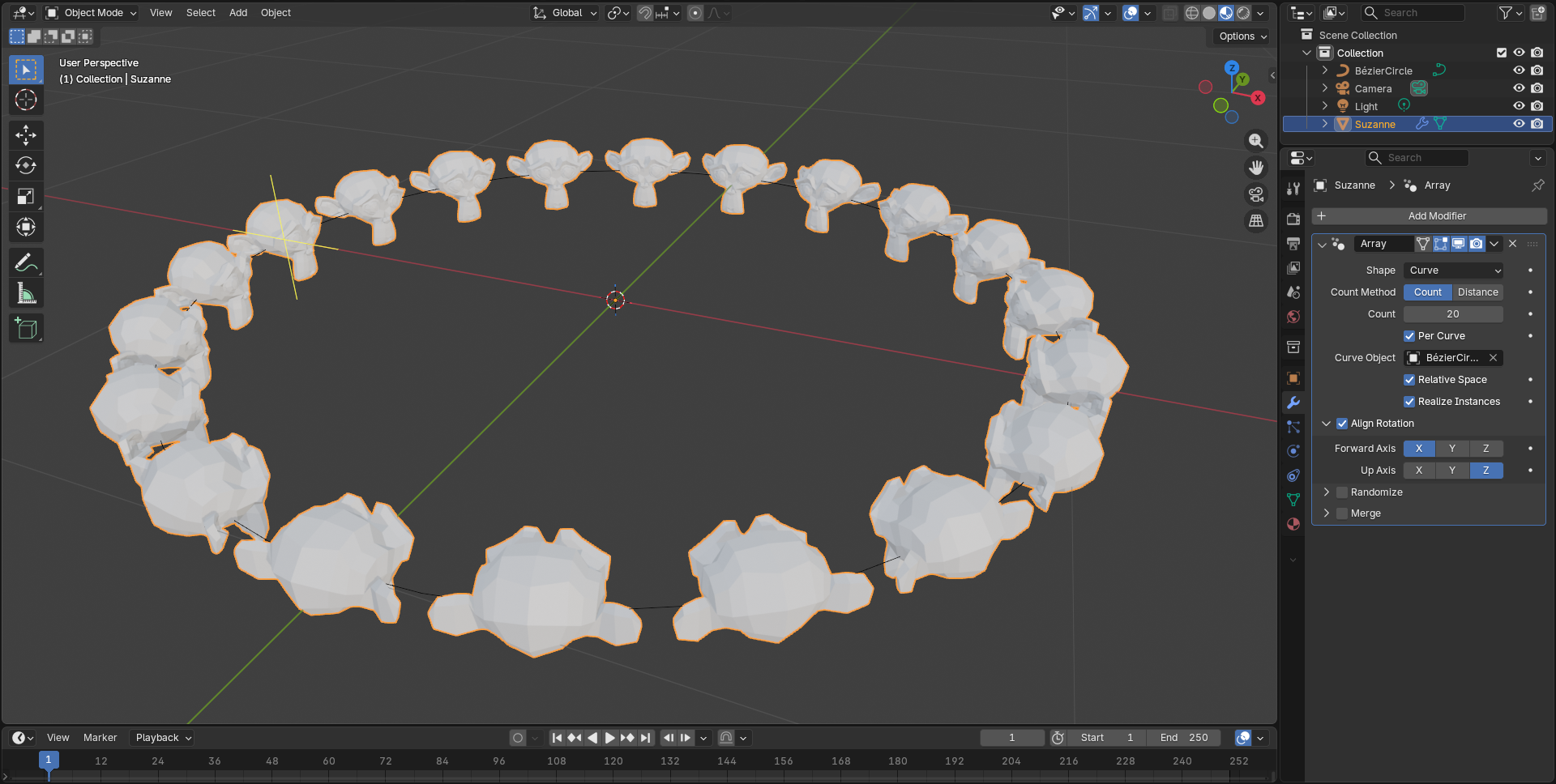This screenshot has height=784, width=1556.
Task: Select the Scale tool
Action: pyautogui.click(x=26, y=196)
